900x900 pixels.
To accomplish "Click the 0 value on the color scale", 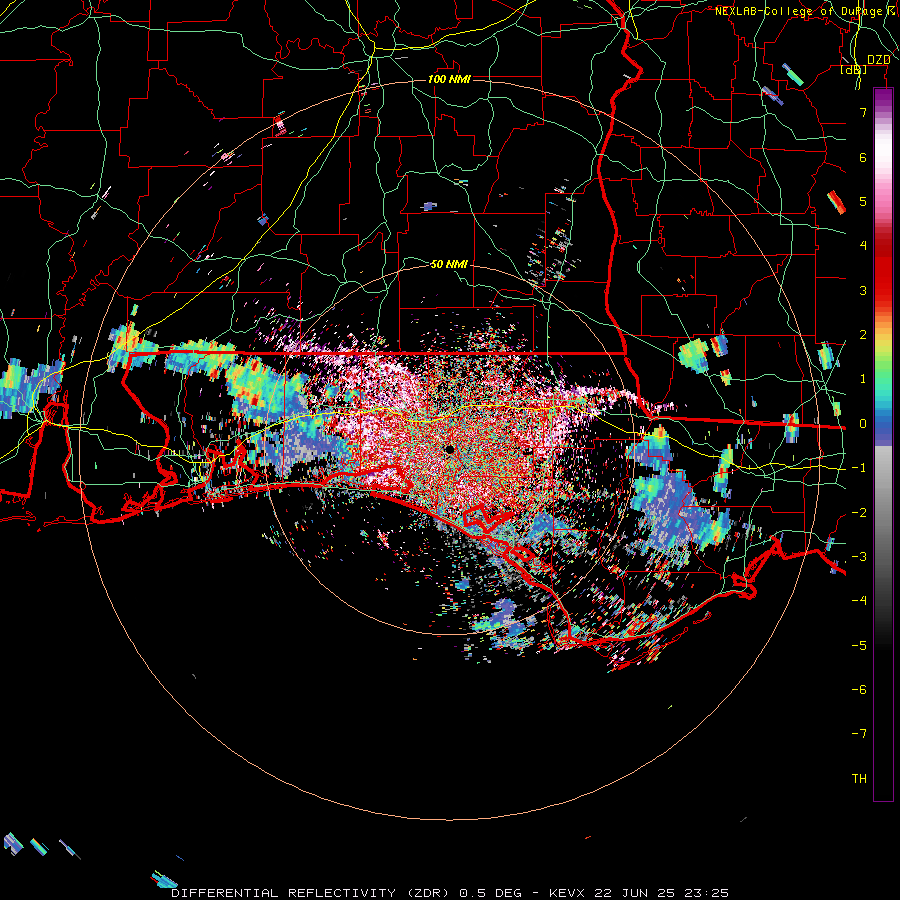I will 863,424.
